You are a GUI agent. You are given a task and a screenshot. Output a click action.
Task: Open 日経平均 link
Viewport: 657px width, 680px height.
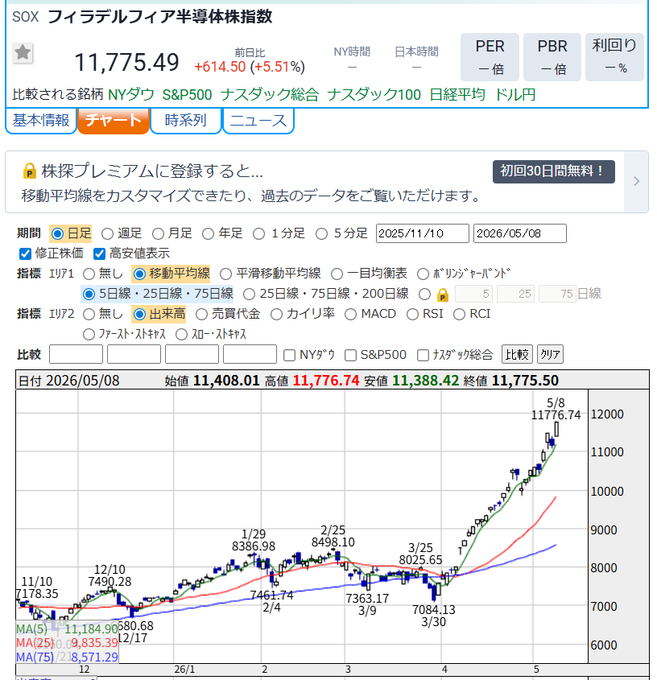click(457, 95)
